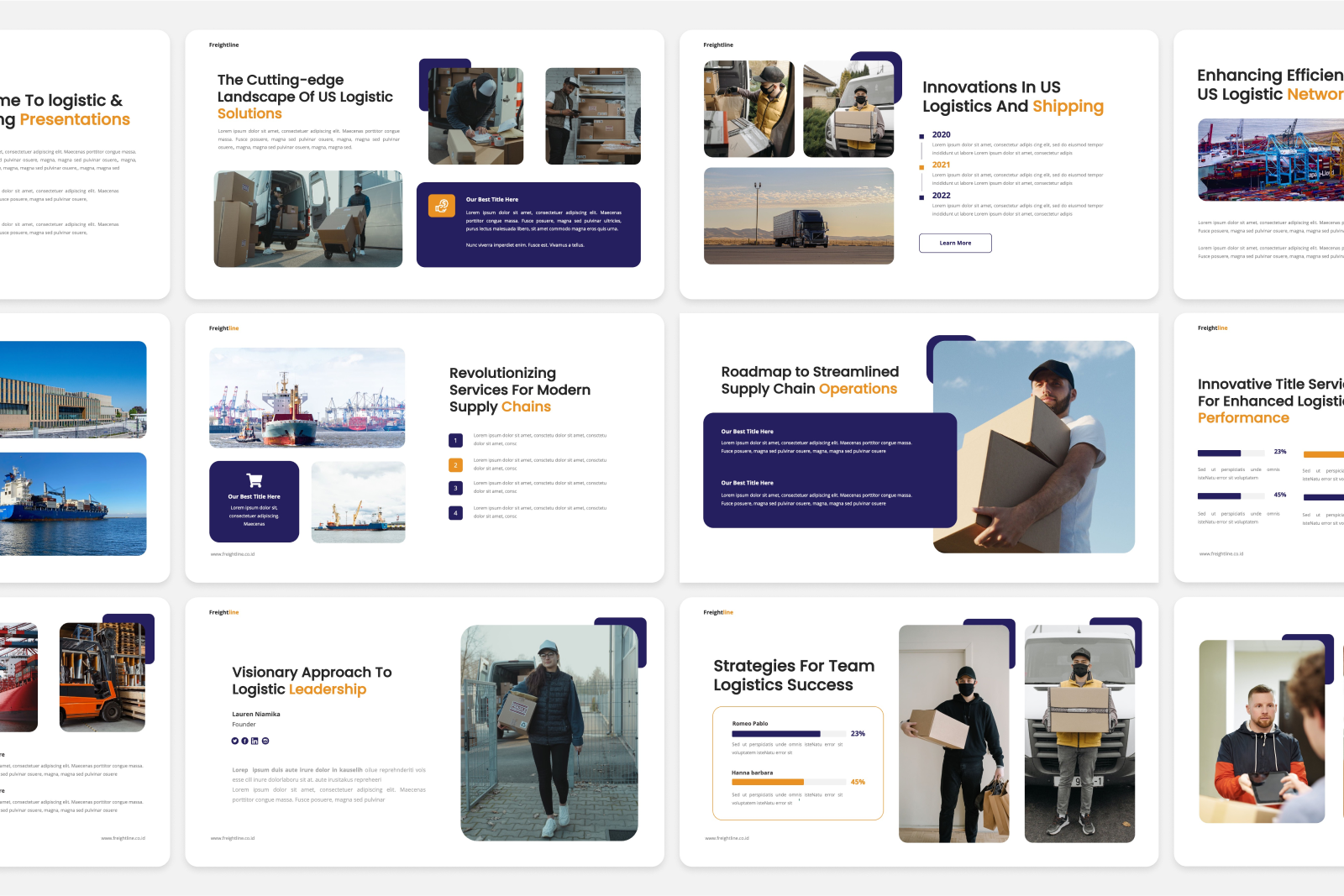Image resolution: width=1344 pixels, height=896 pixels.
Task: Select the shopping cart icon above Our Best Title Here
Action: pyautogui.click(x=254, y=479)
